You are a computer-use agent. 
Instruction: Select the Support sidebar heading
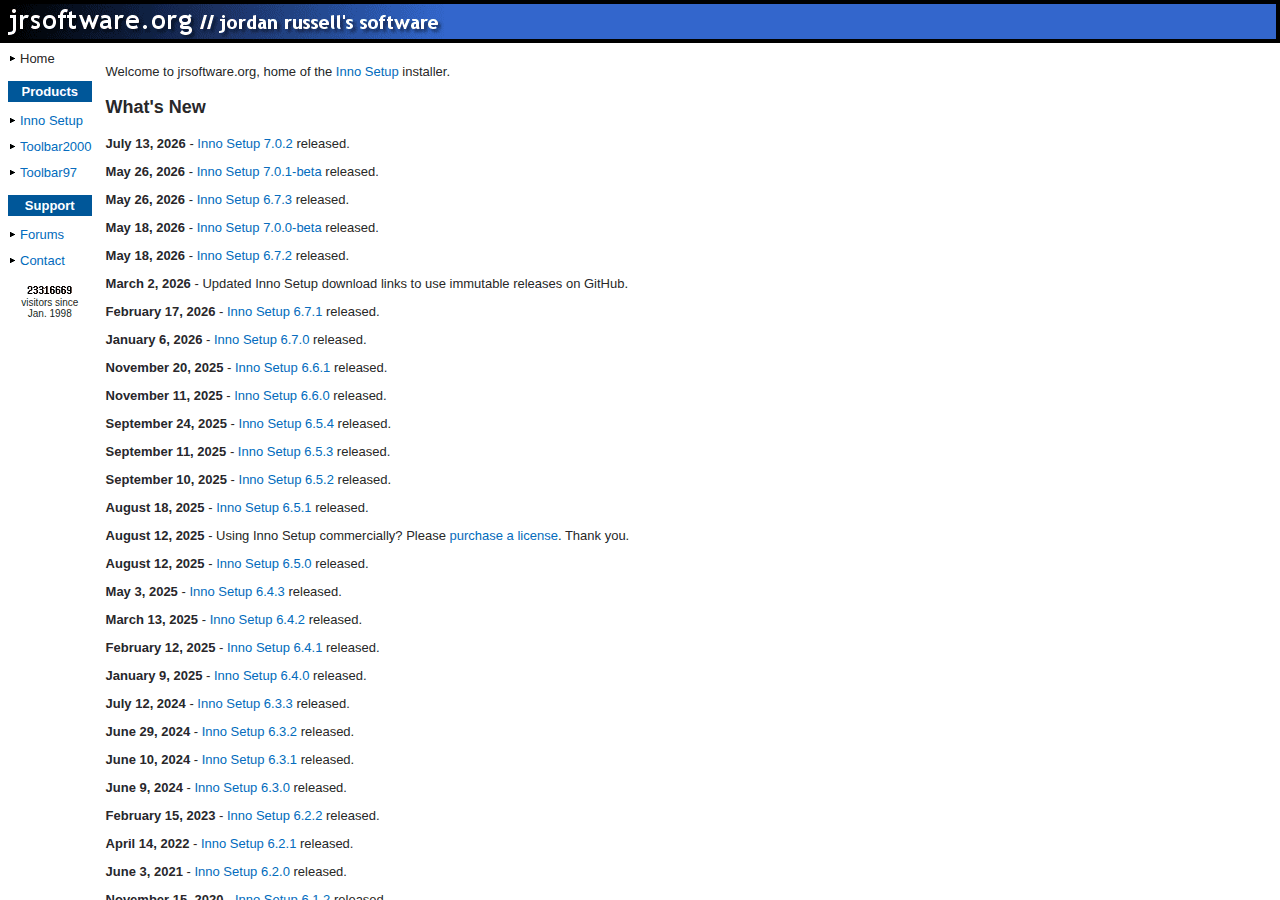point(50,206)
